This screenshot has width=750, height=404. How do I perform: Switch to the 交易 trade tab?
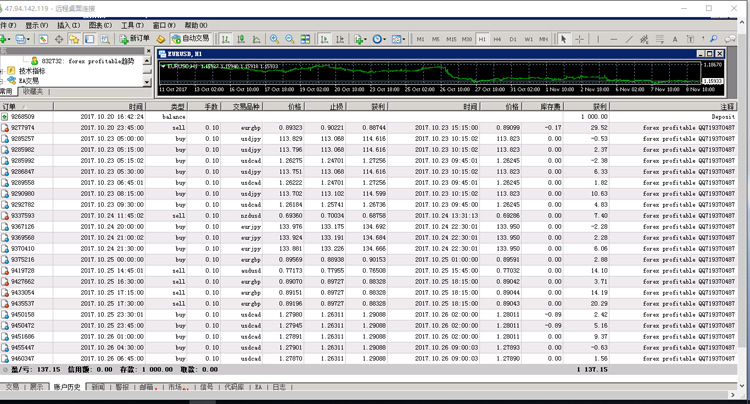(11, 387)
